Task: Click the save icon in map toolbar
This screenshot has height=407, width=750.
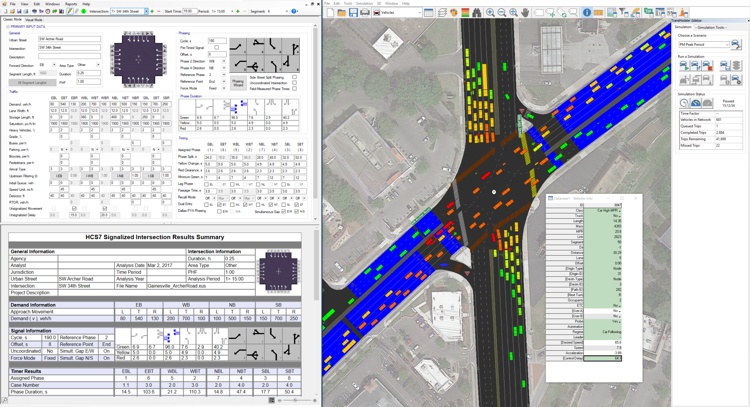Action: coord(347,13)
